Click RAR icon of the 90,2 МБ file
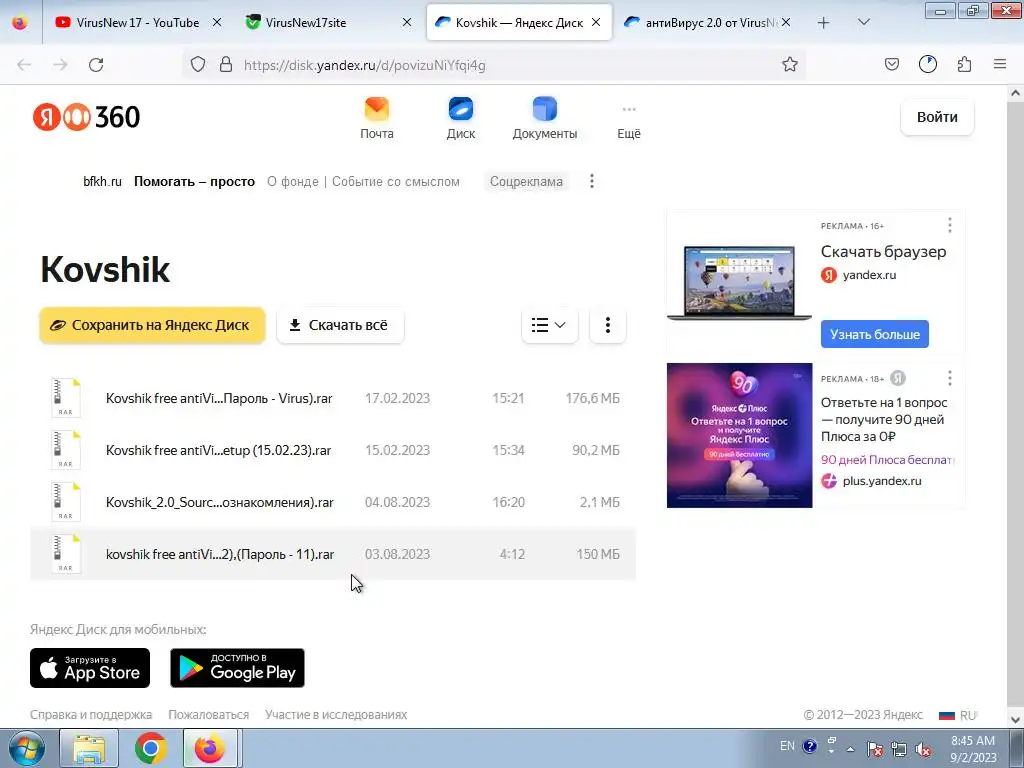The width and height of the screenshot is (1024, 768). click(66, 450)
